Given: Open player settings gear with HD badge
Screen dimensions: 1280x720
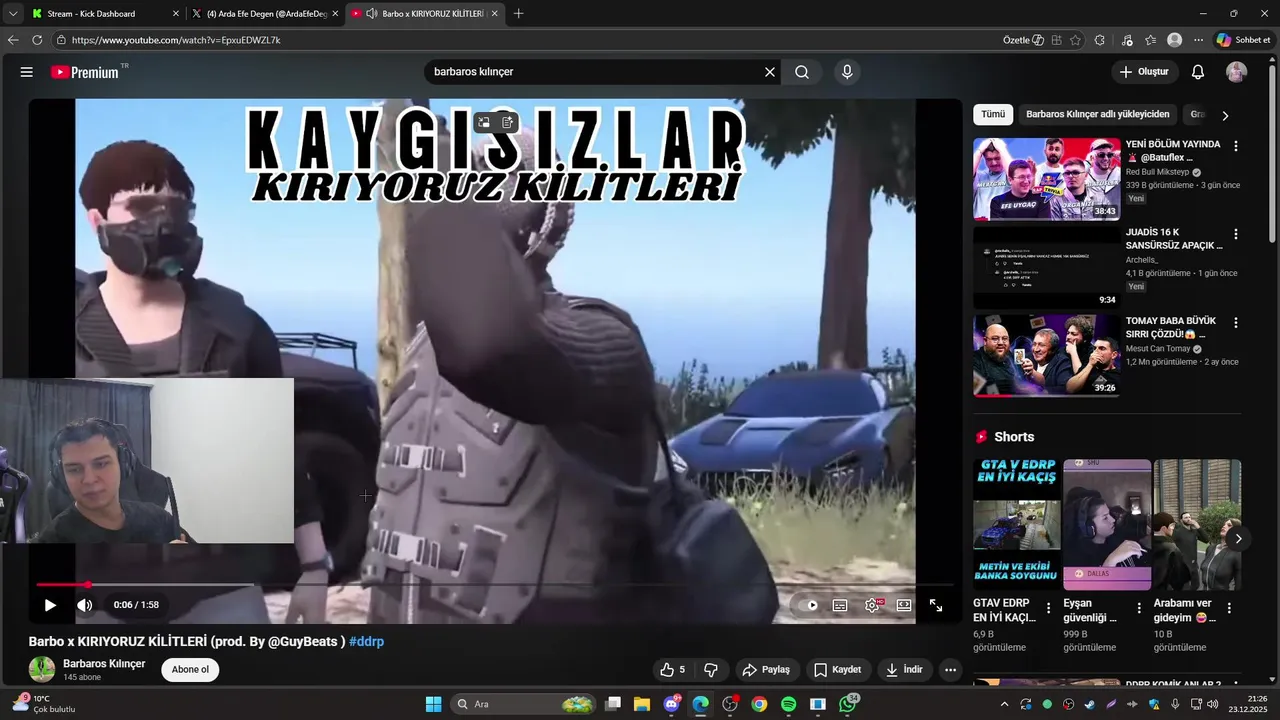Looking at the screenshot, I should tap(873, 605).
